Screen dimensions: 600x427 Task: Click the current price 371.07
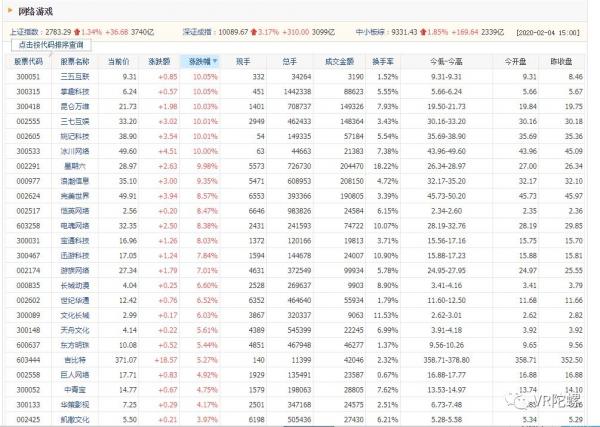click(x=126, y=360)
